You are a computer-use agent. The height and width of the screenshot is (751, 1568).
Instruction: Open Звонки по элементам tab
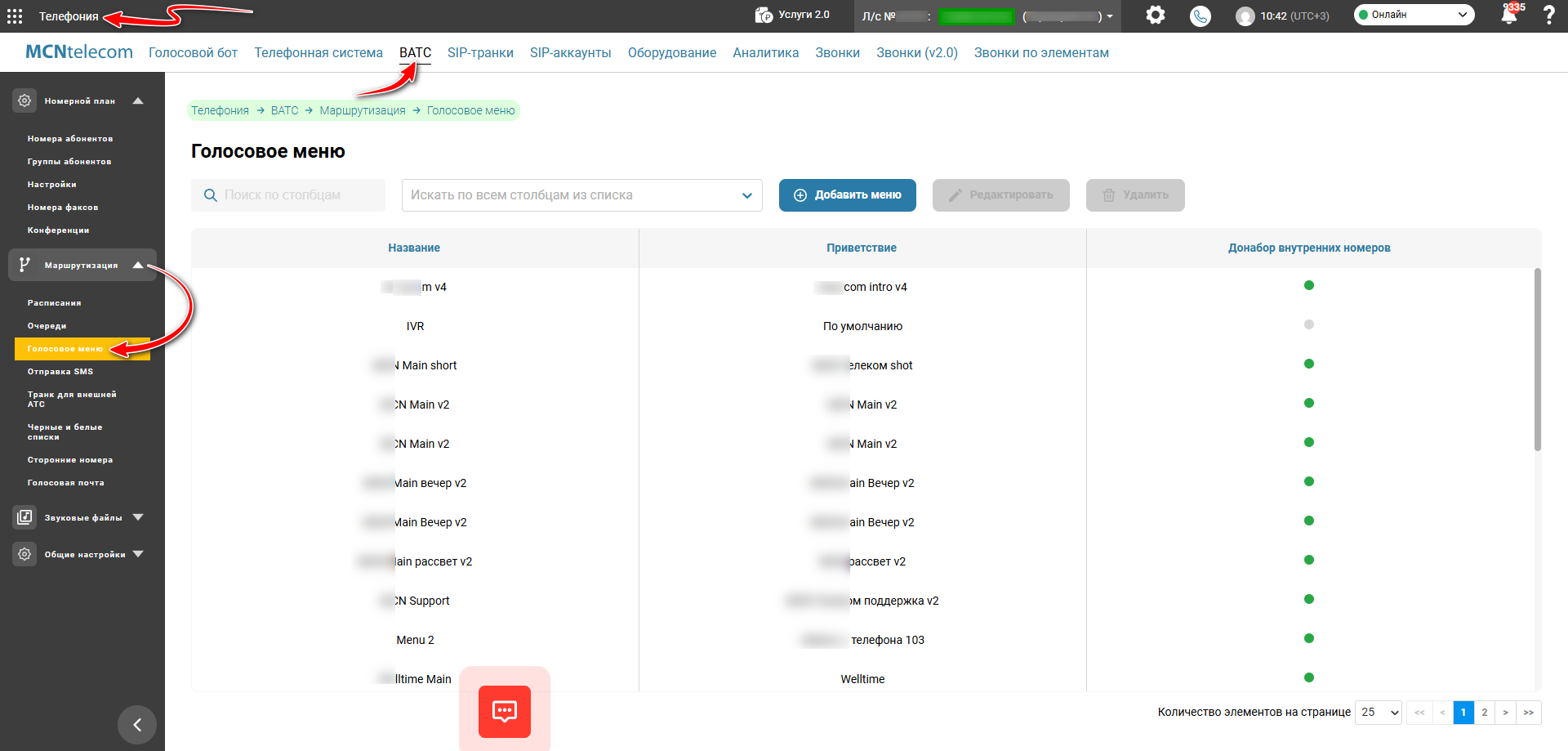click(x=1041, y=52)
